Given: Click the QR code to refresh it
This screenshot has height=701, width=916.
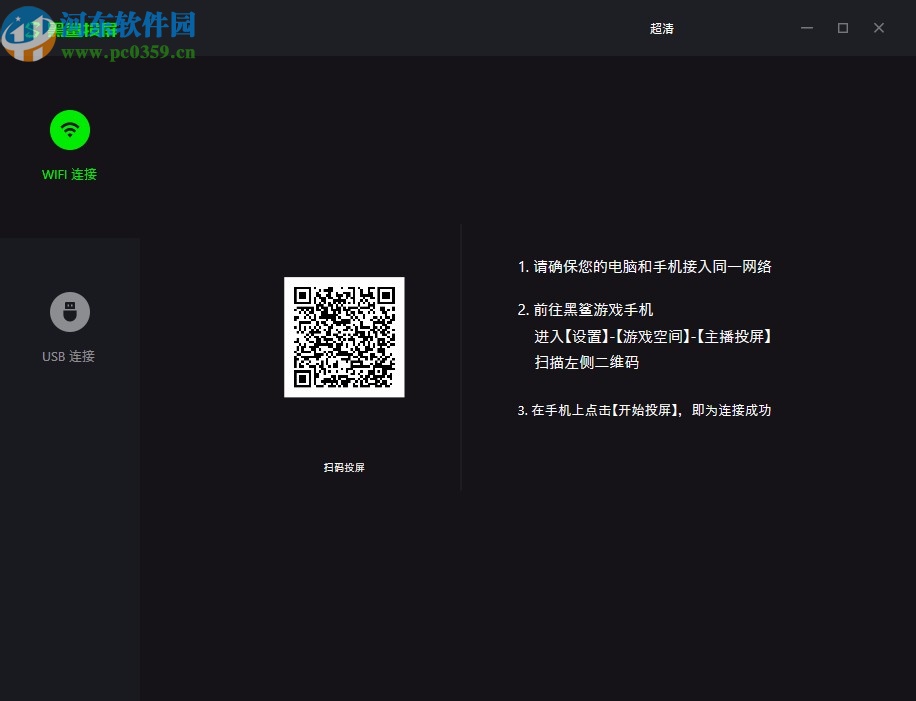Looking at the screenshot, I should [344, 337].
